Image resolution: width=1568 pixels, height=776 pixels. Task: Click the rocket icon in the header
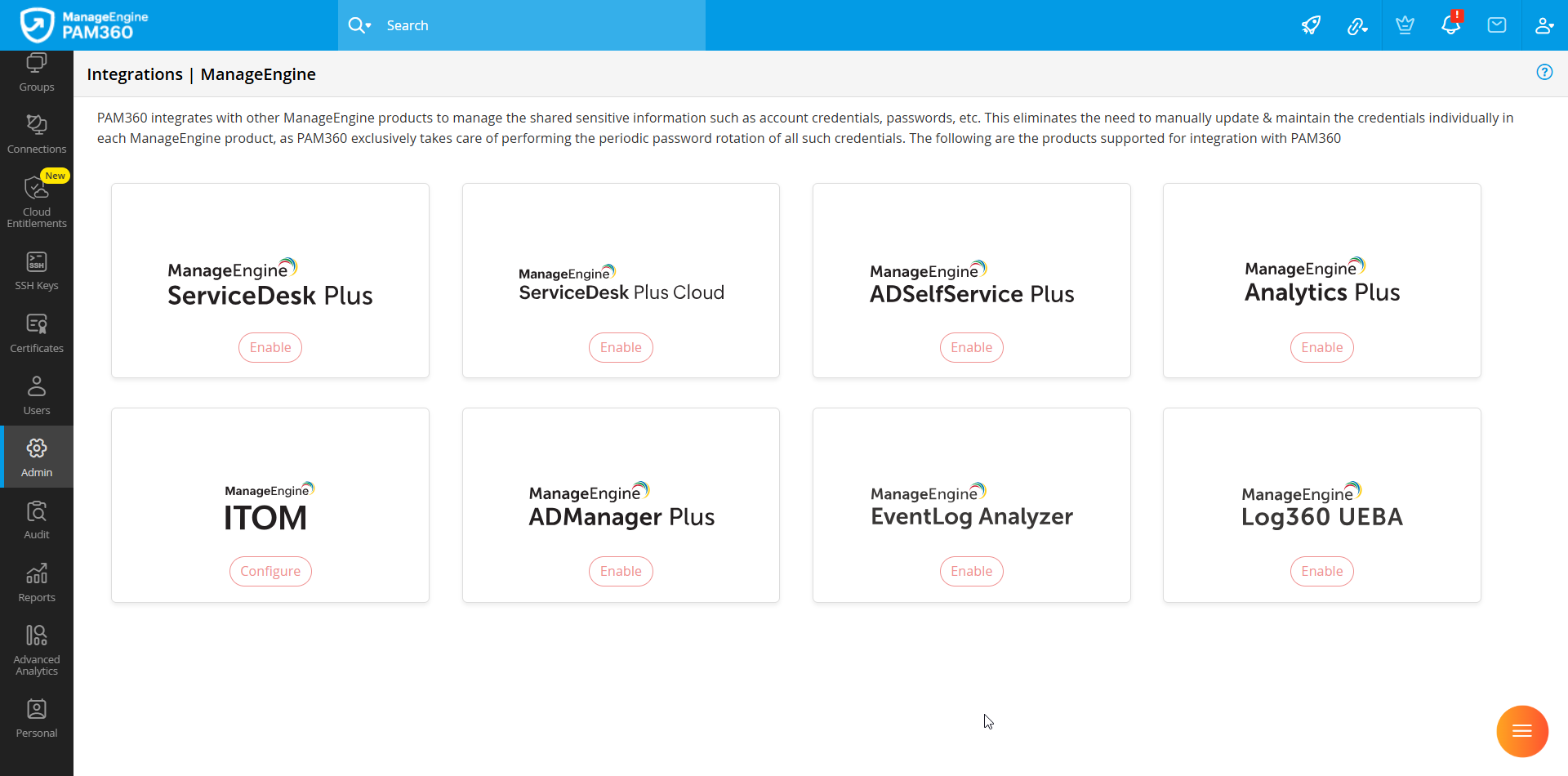click(x=1311, y=25)
